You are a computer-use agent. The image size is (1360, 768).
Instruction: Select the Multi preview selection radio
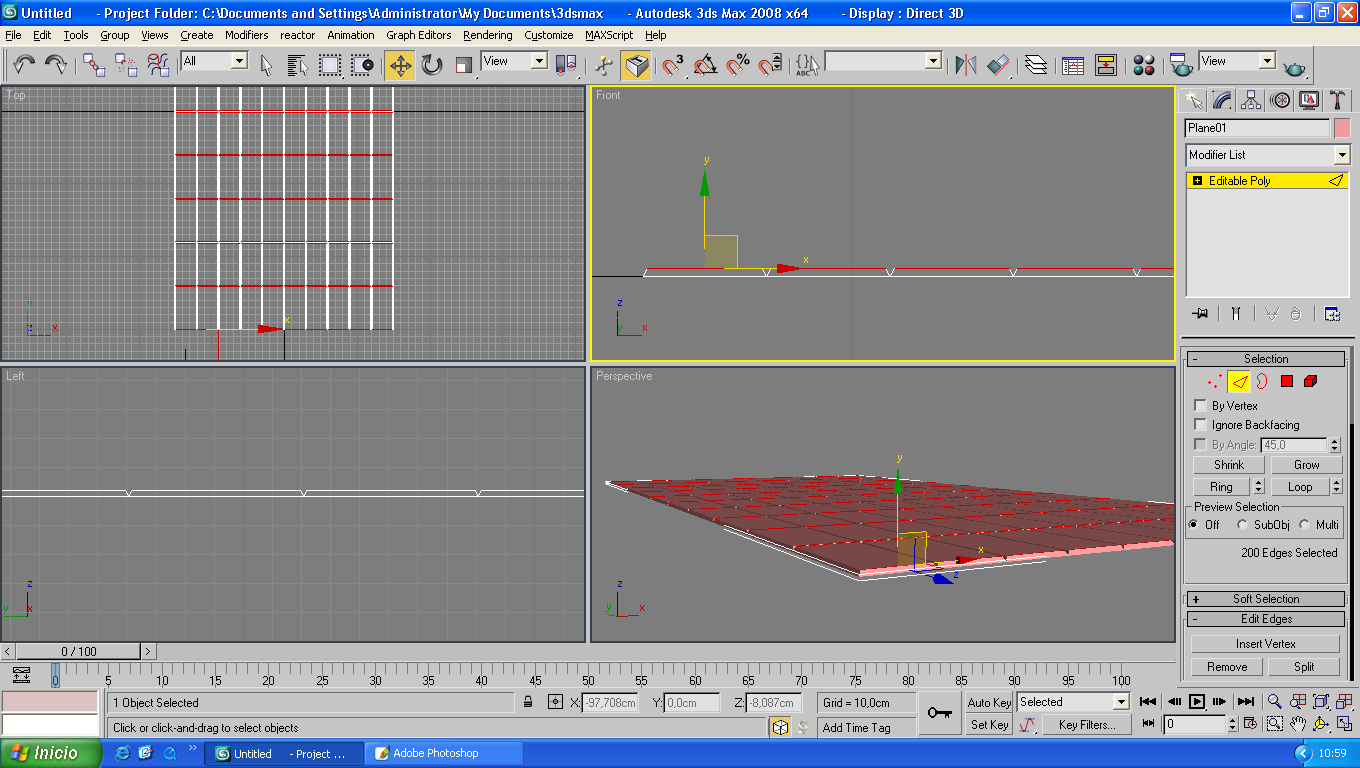pos(1305,525)
